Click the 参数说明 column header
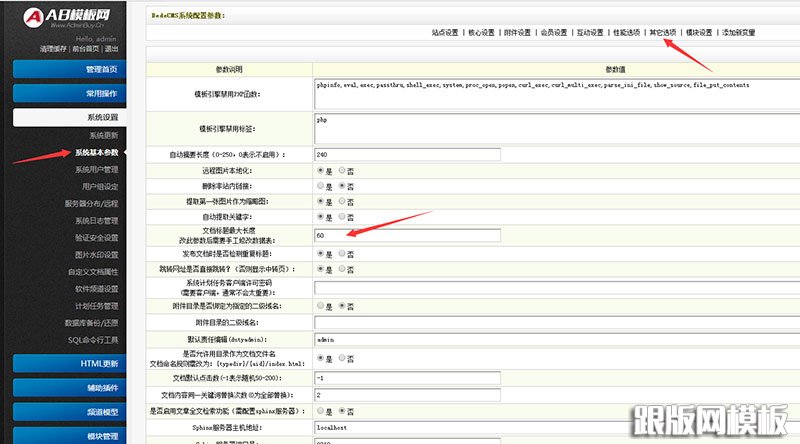Screen dimensions: 800x444 (x=229, y=69)
